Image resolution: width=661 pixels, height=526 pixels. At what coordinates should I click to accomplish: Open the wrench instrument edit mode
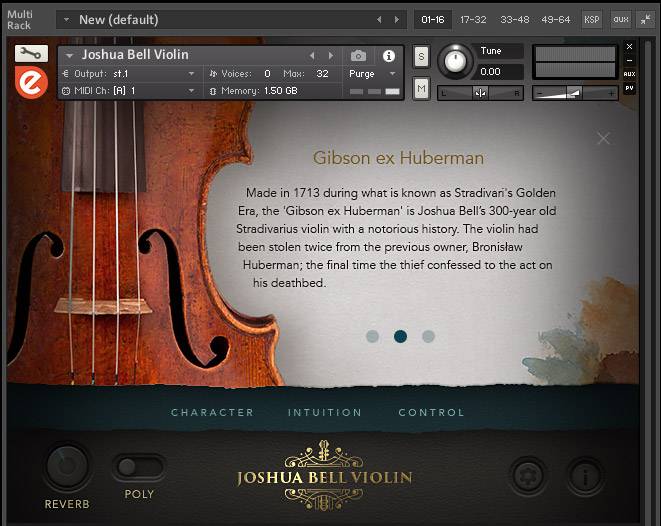pyautogui.click(x=31, y=54)
